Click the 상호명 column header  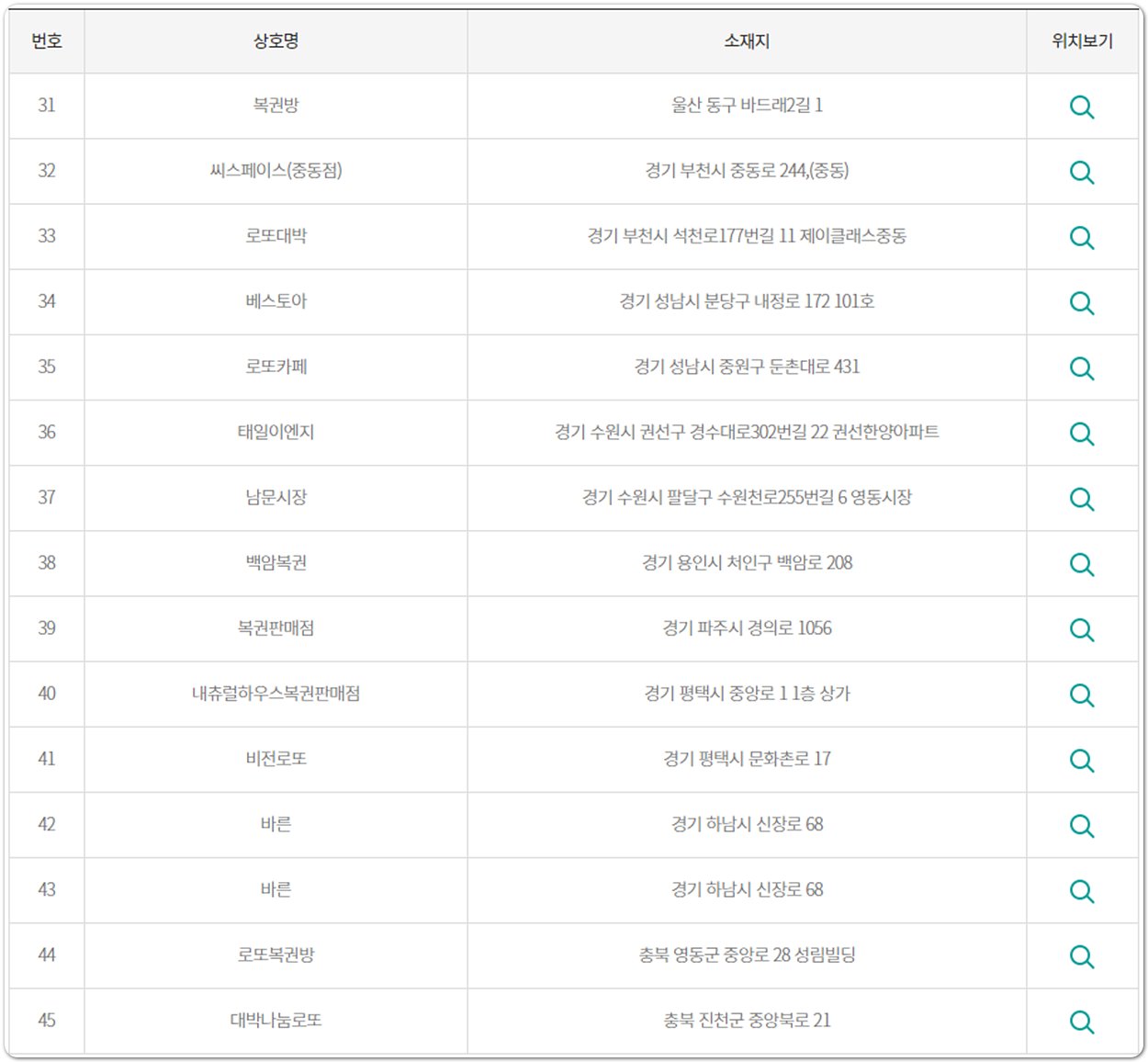(276, 40)
